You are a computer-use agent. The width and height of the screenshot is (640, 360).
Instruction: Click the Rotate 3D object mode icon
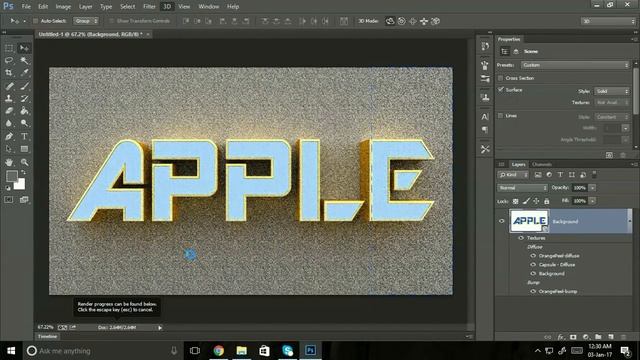click(390, 21)
